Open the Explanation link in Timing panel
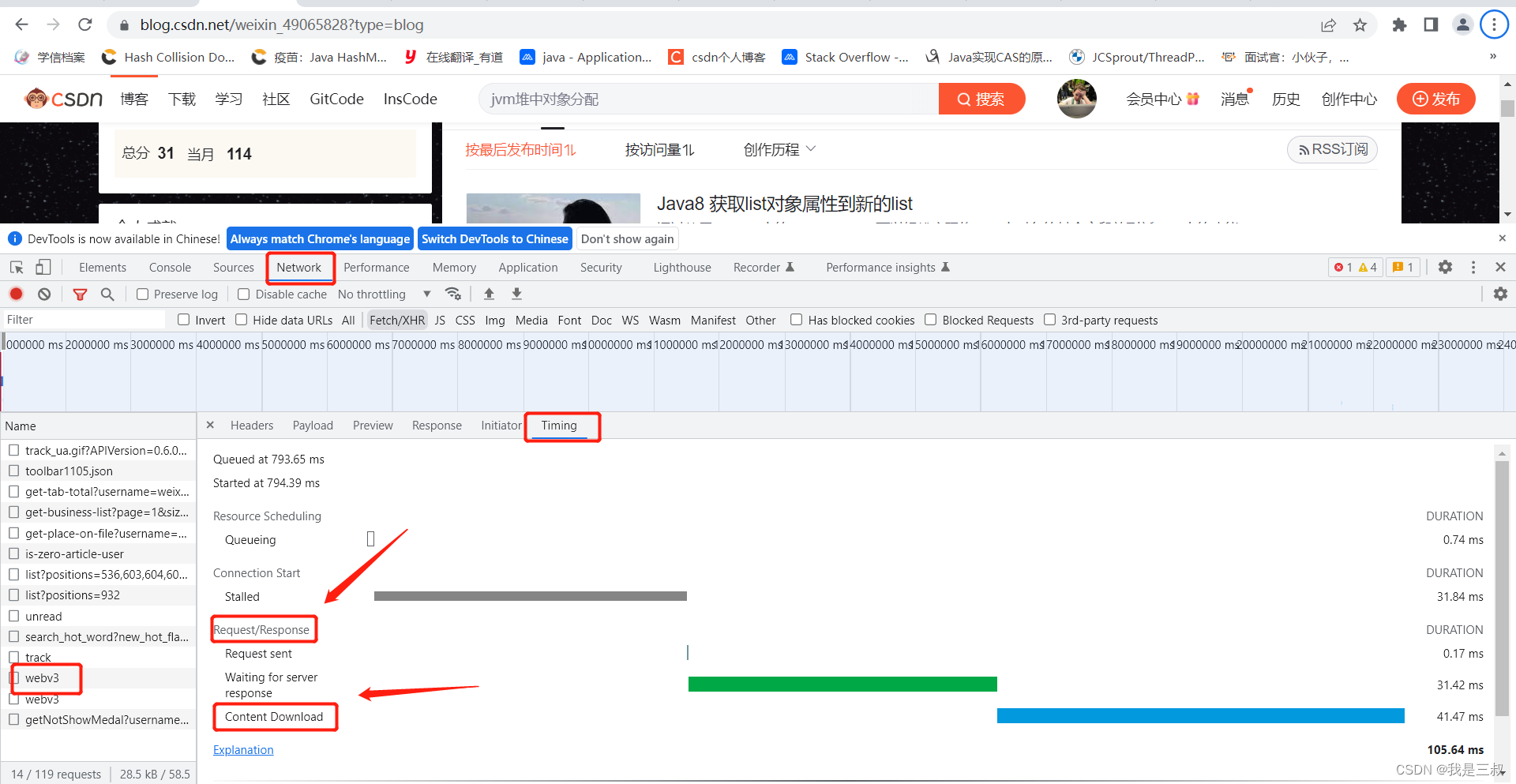 [x=242, y=749]
